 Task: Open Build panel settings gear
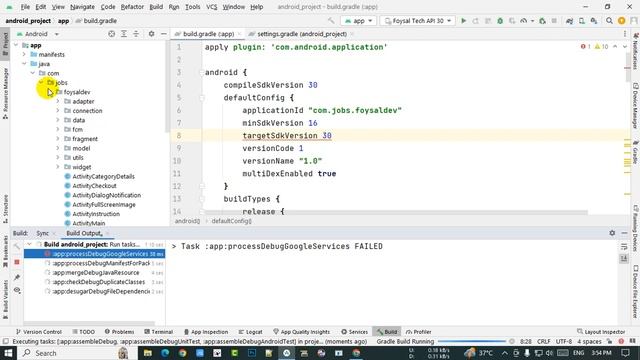[x=612, y=233]
